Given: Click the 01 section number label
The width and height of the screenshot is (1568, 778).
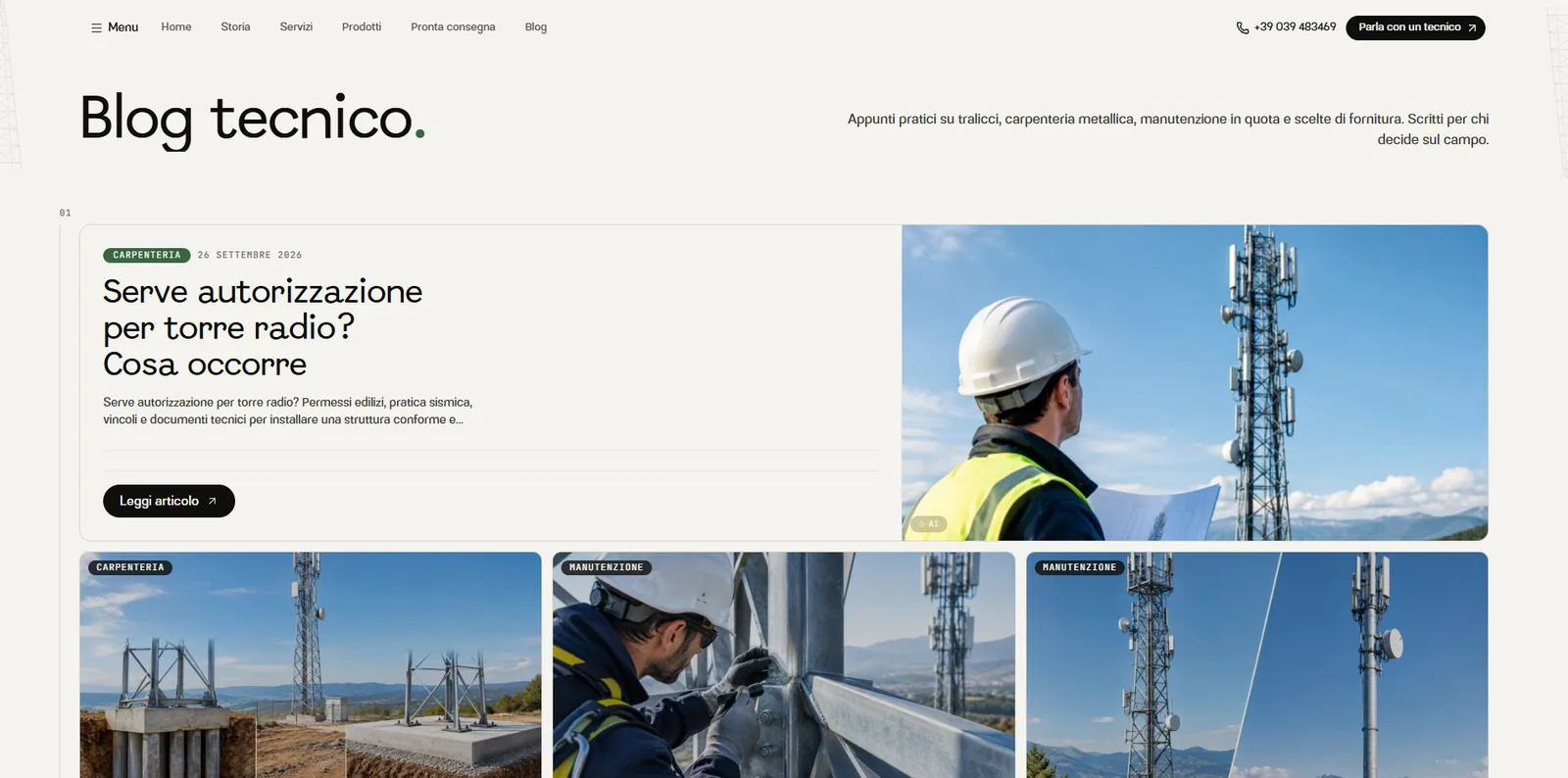Looking at the screenshot, I should point(65,213).
